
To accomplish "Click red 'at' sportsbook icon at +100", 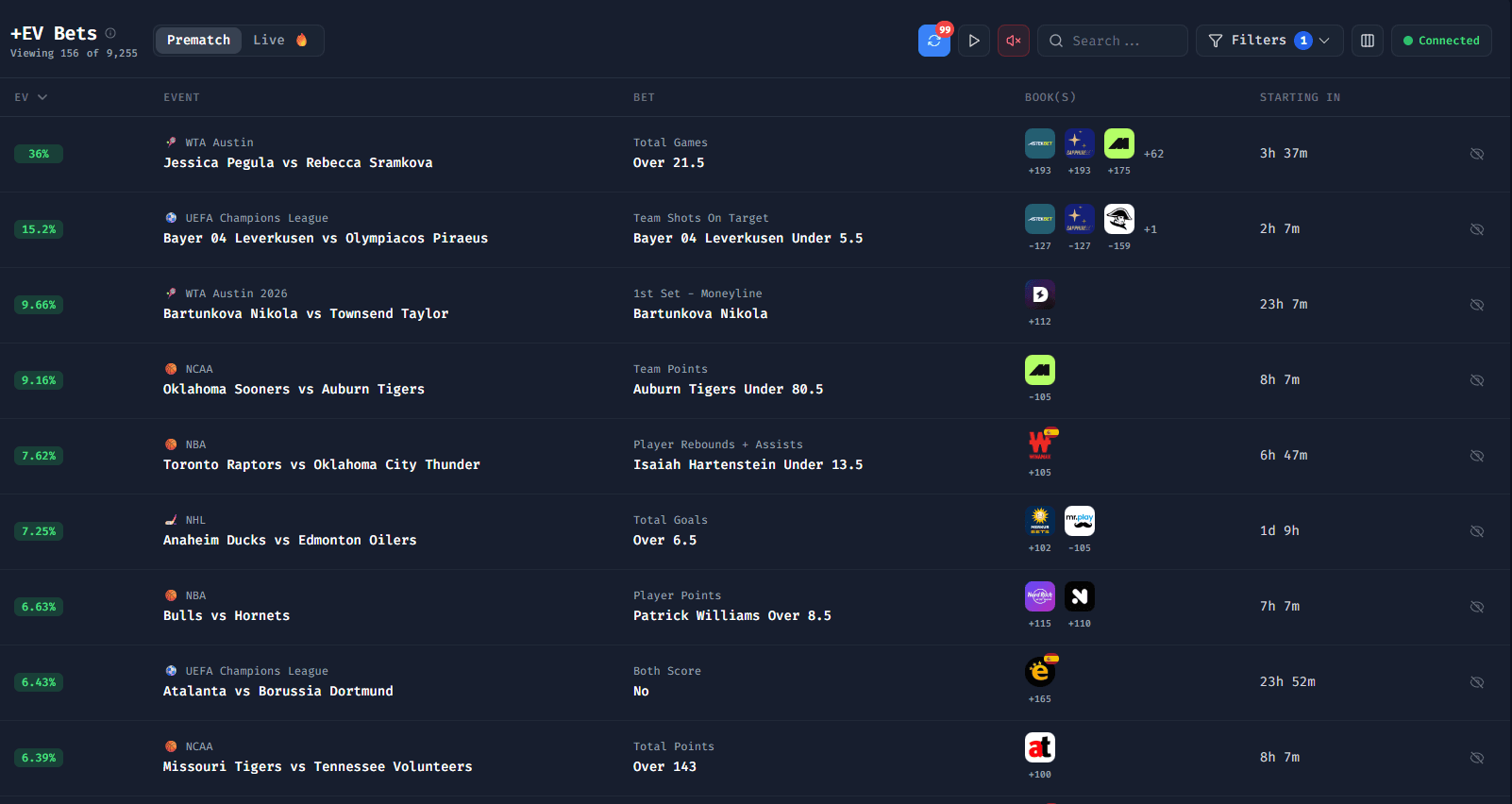I will pyautogui.click(x=1040, y=747).
